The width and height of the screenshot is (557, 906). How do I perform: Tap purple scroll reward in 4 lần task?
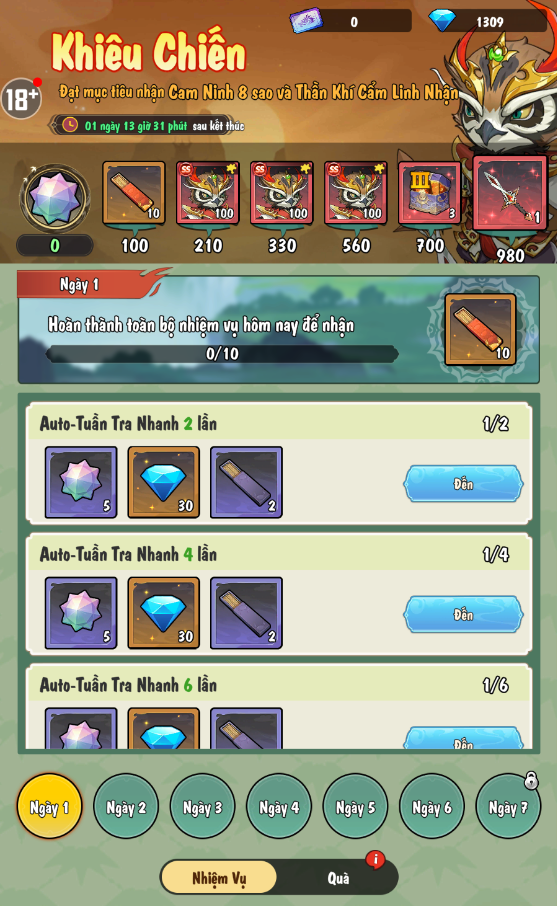(x=246, y=612)
